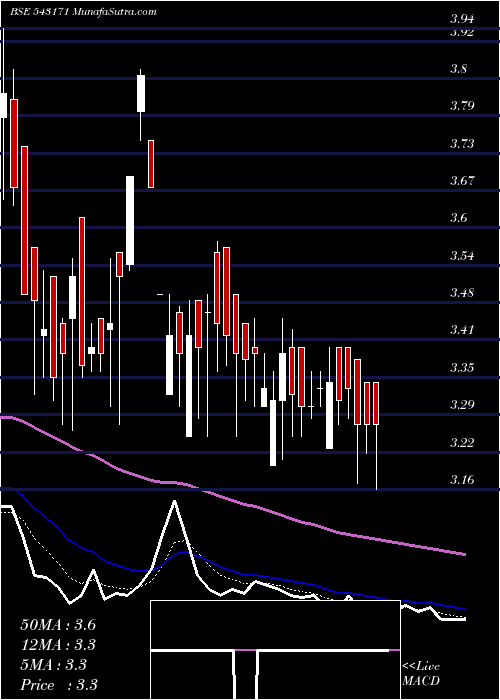Click the 12MA : 3.3 legend value

(x=58, y=645)
